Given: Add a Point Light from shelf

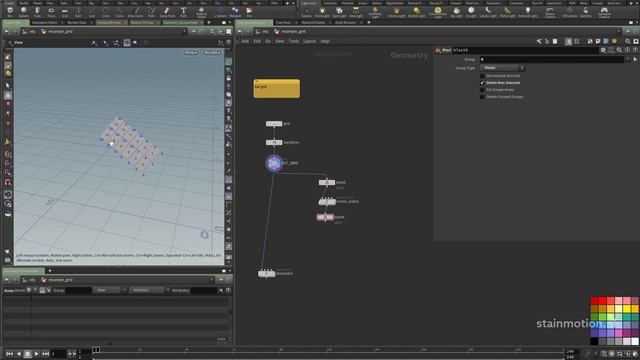Looking at the screenshot, I should coord(322,11).
